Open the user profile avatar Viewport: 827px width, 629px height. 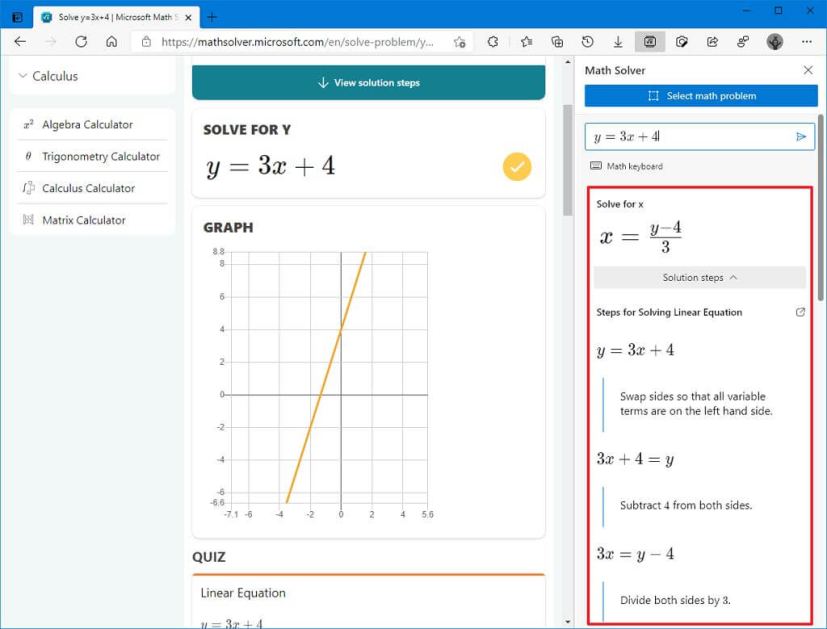tap(775, 42)
